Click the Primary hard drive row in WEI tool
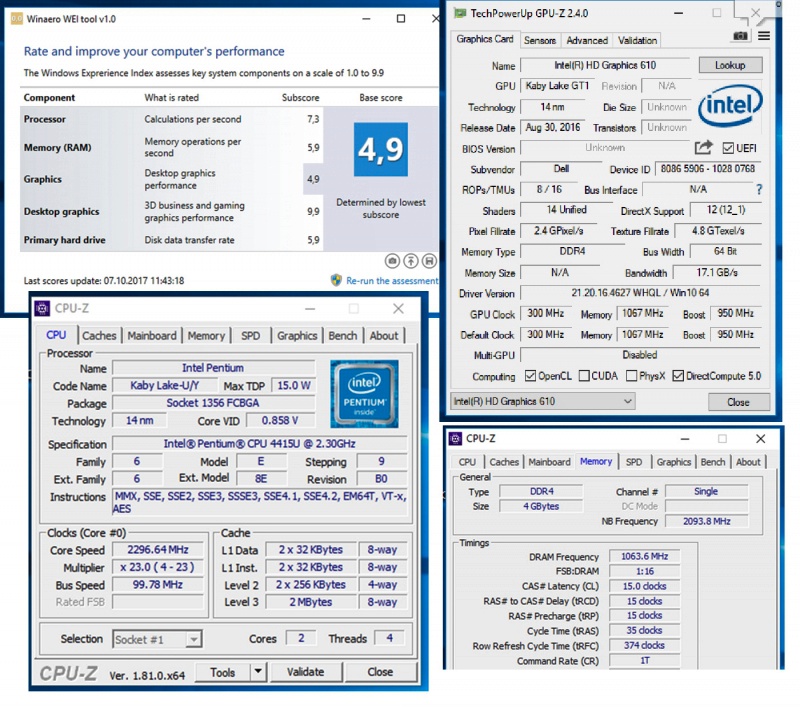Image resolution: width=800 pixels, height=709 pixels. pyautogui.click(x=171, y=240)
